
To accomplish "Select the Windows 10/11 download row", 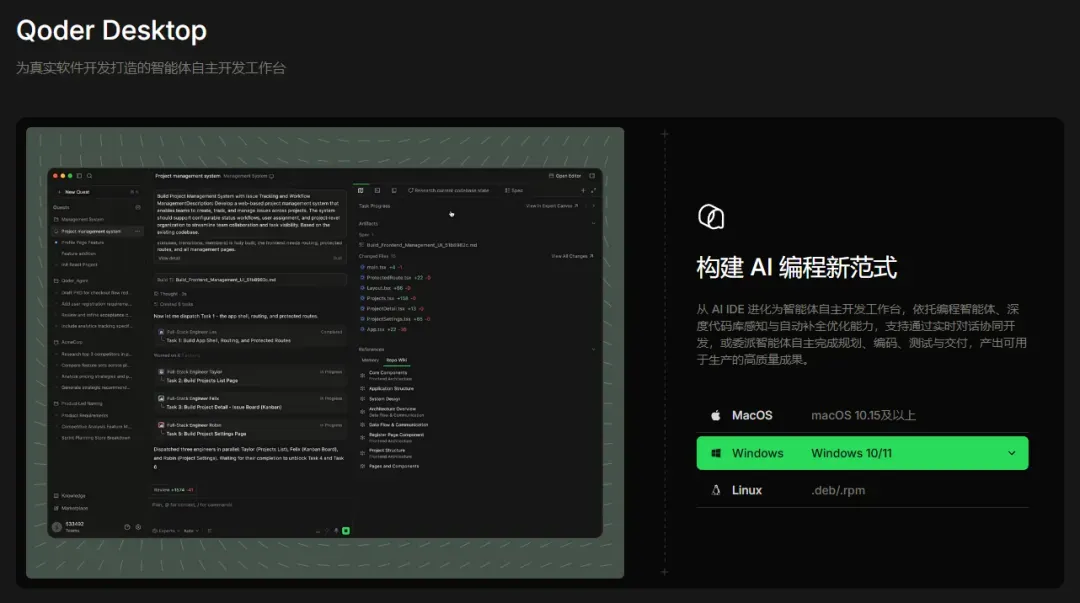I will coord(862,453).
